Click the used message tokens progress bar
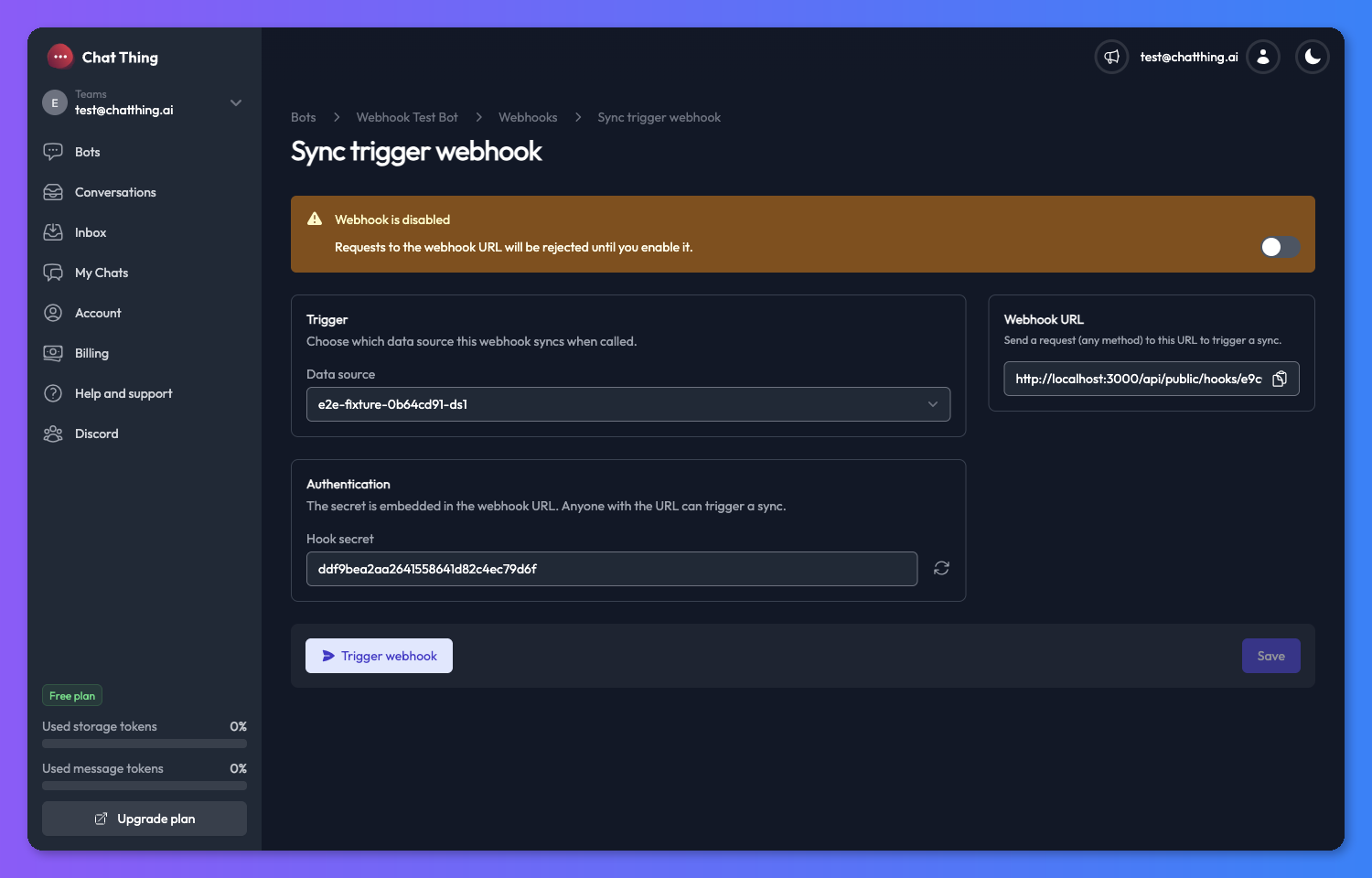 click(145, 786)
